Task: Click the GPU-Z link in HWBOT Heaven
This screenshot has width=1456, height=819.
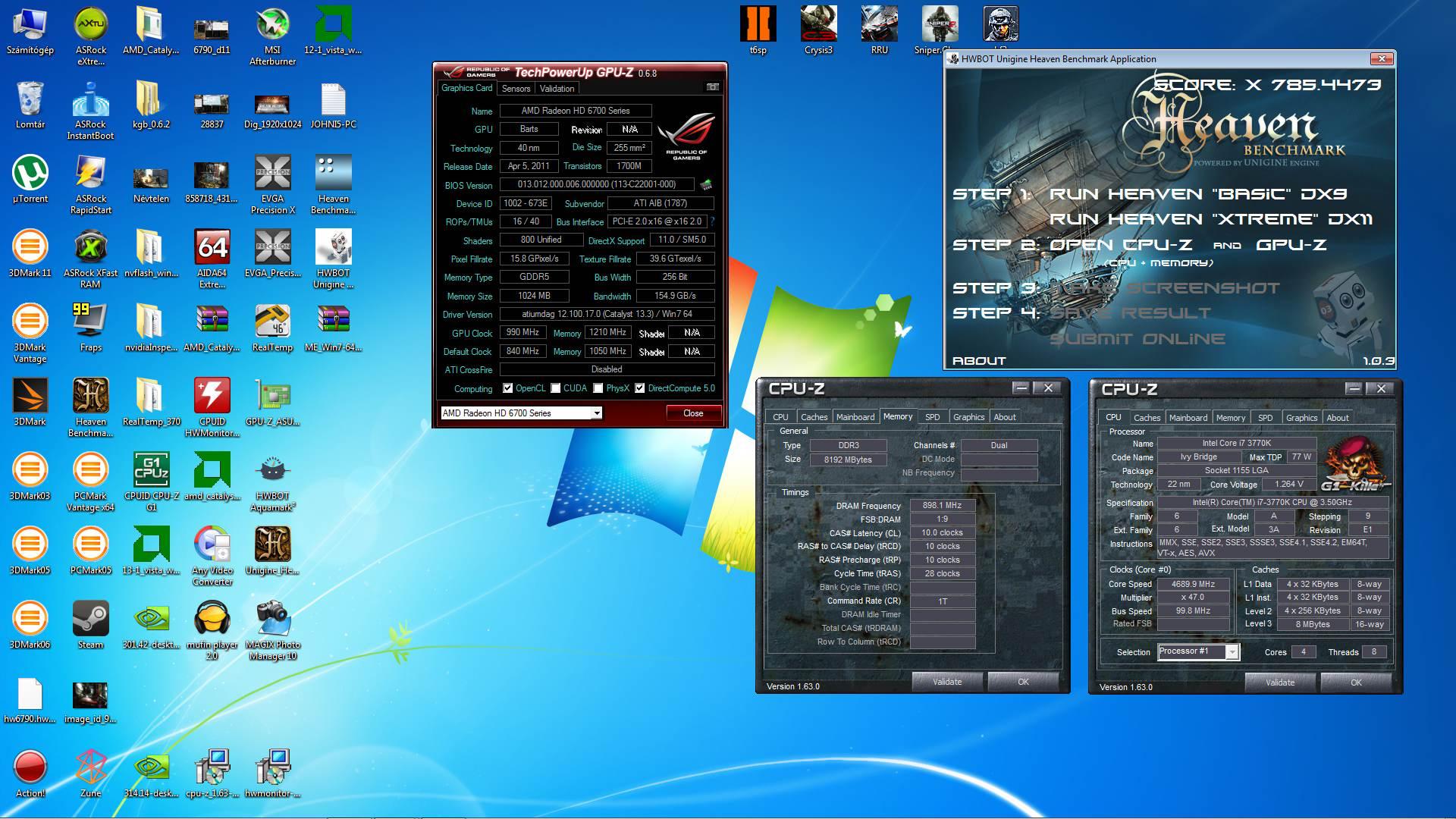Action: click(1291, 245)
